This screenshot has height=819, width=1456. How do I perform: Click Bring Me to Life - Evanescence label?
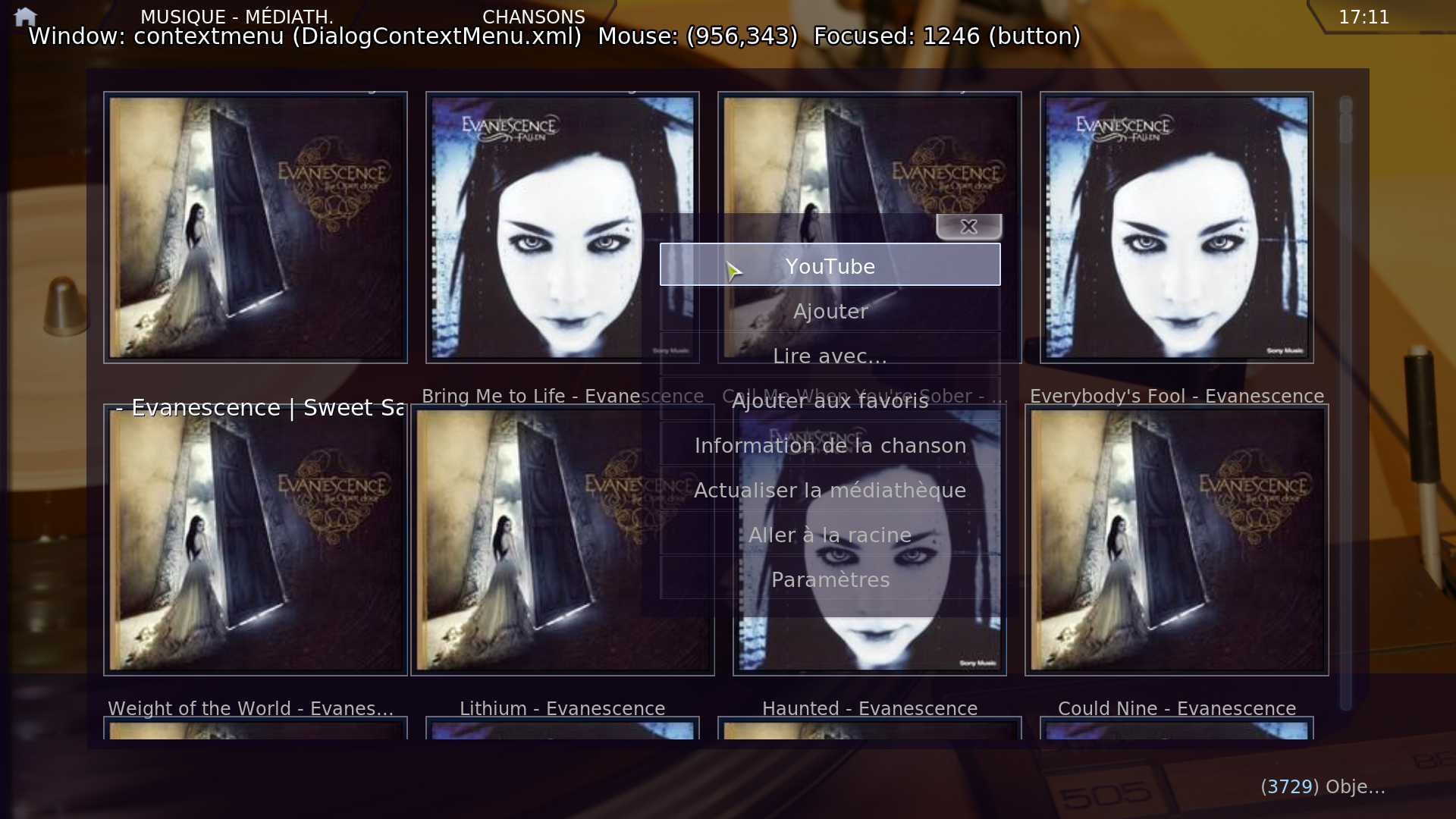[563, 396]
